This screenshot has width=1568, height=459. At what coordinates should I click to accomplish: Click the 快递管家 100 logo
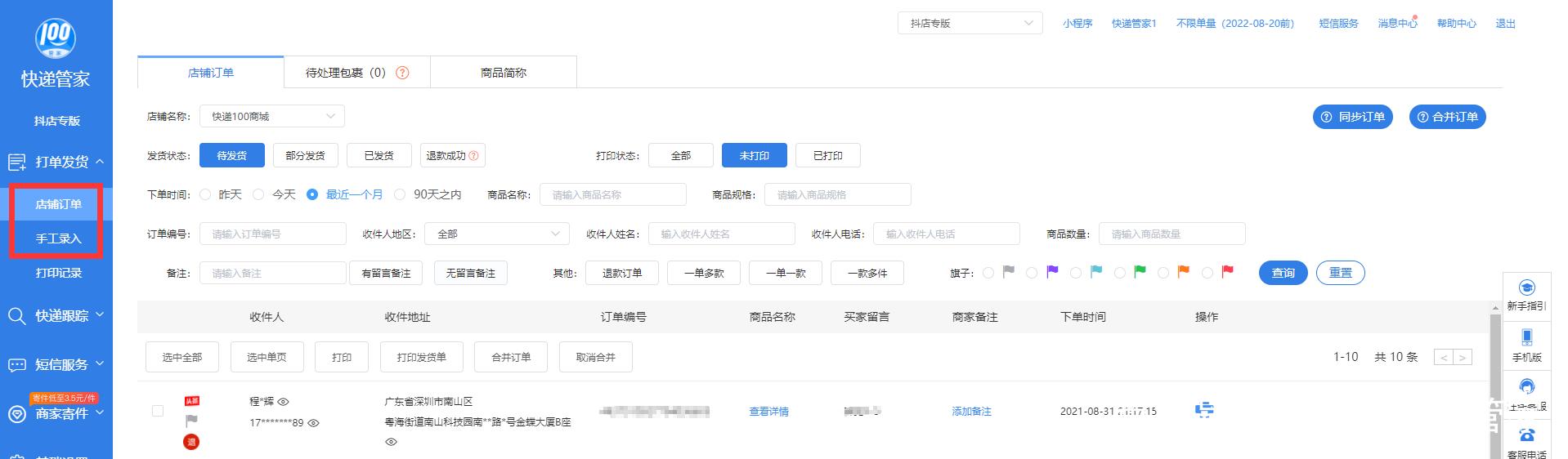point(56,39)
